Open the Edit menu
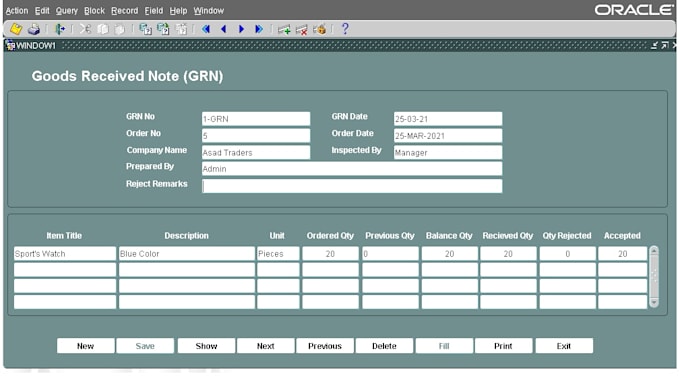This screenshot has height=376, width=680. pos(42,10)
